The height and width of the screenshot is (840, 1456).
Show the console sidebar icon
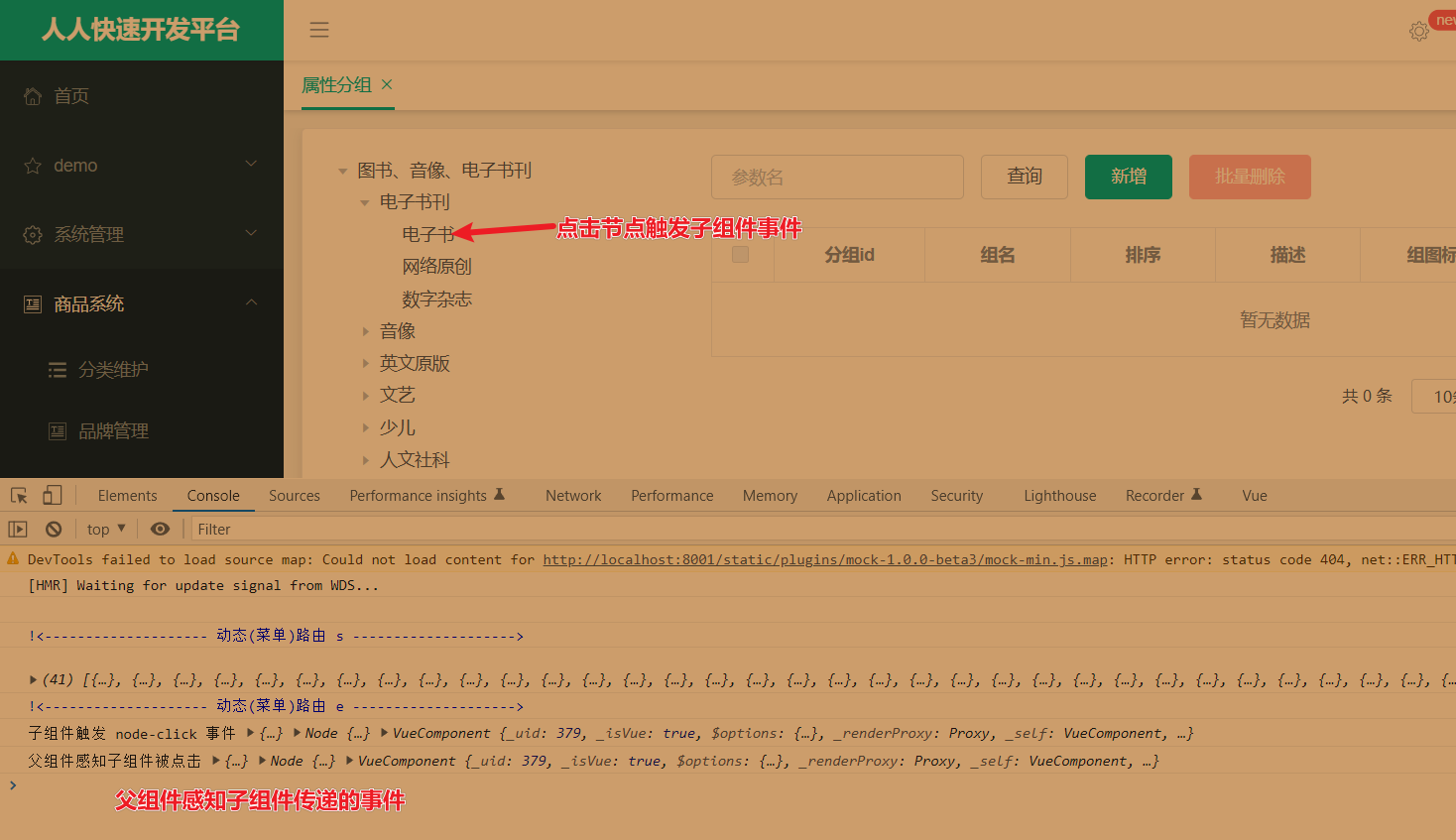18,529
